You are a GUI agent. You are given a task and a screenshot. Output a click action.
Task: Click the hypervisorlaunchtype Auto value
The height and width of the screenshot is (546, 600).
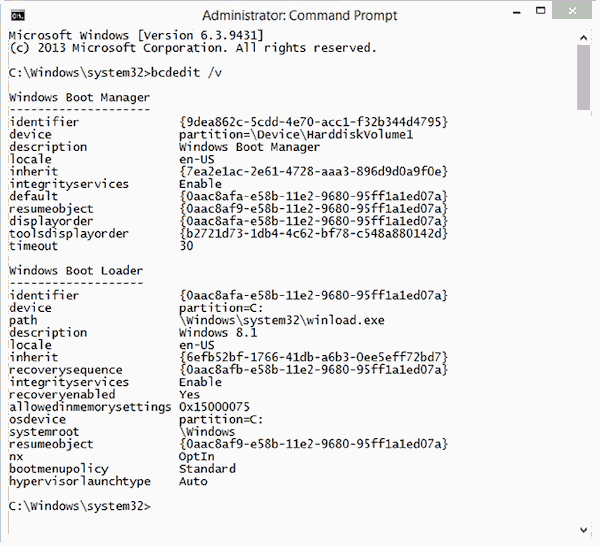point(193,481)
